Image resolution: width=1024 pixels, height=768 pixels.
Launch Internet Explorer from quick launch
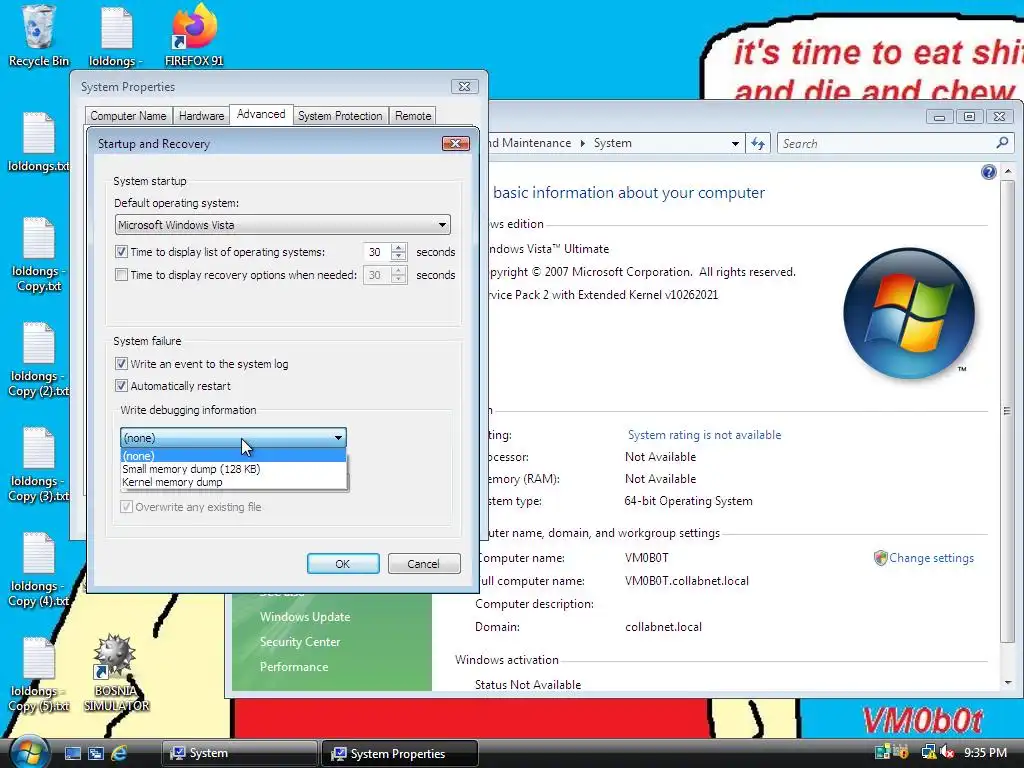tap(119, 754)
